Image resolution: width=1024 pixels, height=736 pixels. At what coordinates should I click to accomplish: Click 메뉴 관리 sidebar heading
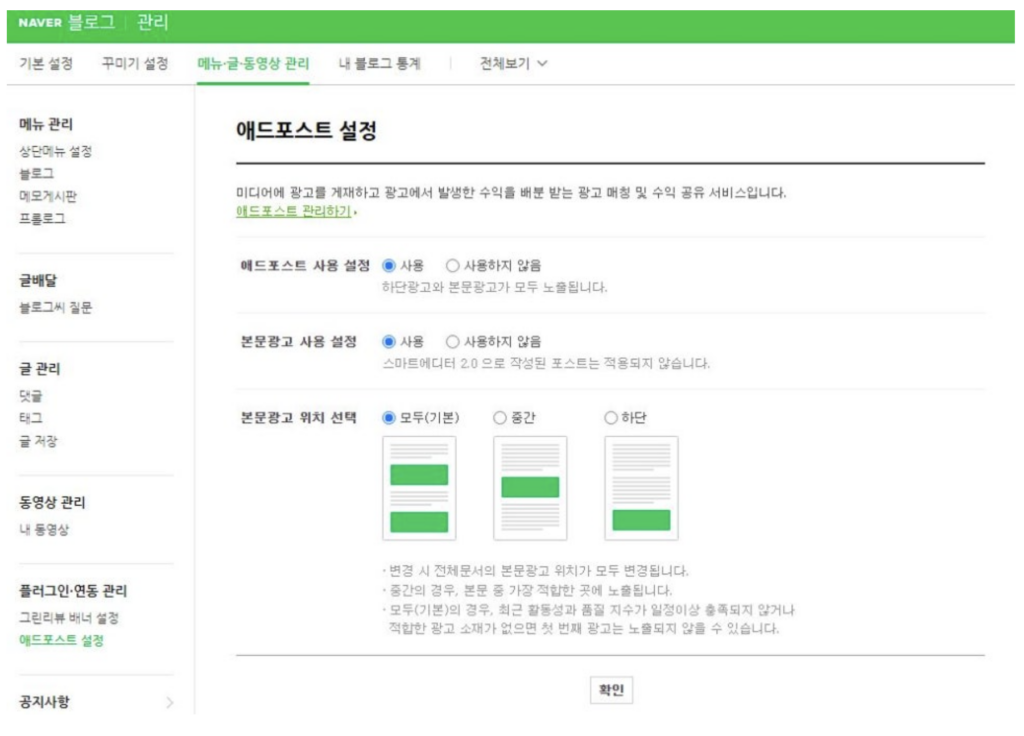pos(46,124)
